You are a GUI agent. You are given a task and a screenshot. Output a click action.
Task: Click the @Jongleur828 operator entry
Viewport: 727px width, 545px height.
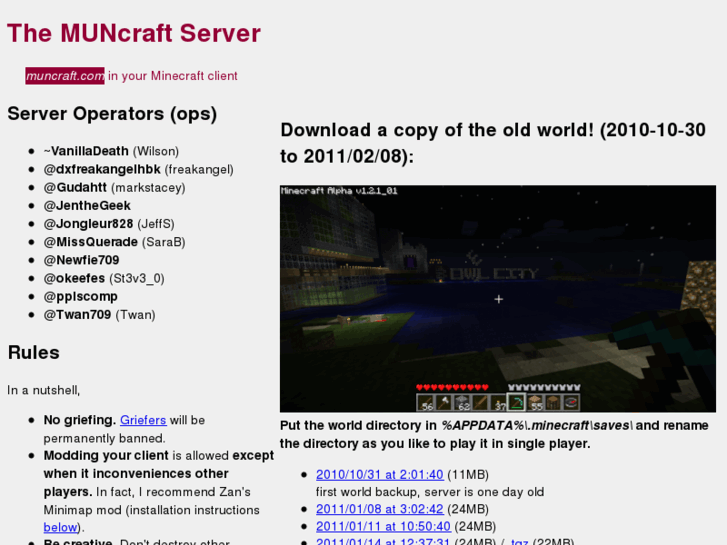[109, 224]
